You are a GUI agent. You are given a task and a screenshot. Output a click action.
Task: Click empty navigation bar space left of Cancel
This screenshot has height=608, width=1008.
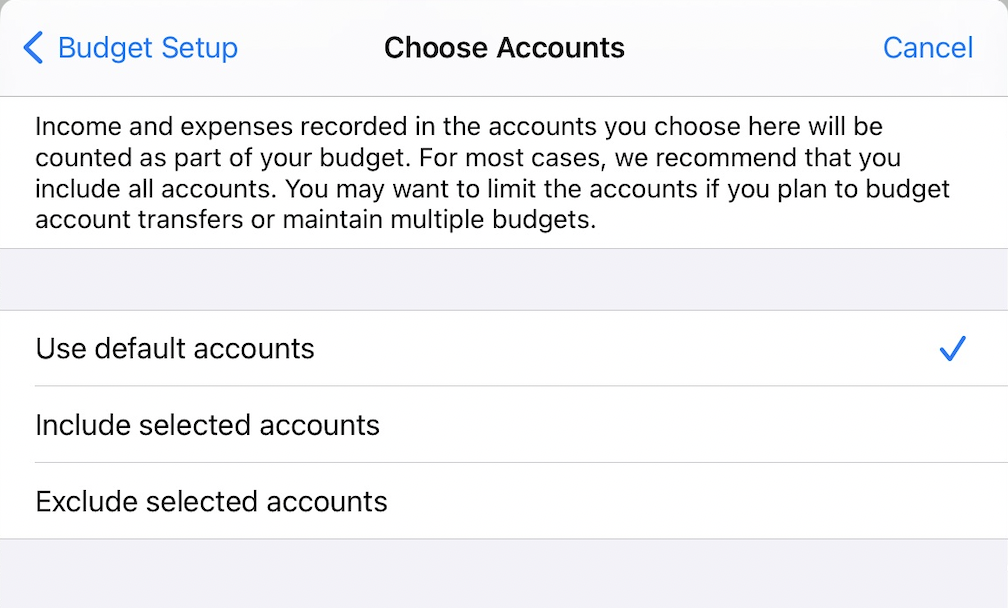coord(760,48)
